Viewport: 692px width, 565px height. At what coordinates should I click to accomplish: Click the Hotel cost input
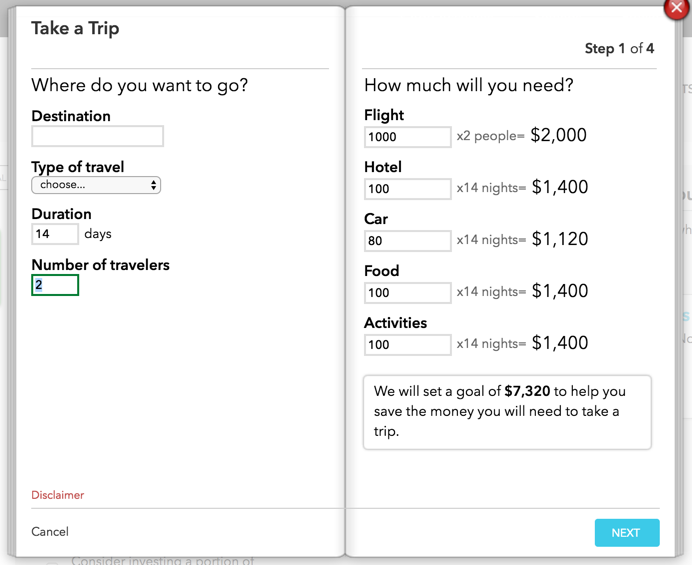click(x=407, y=189)
